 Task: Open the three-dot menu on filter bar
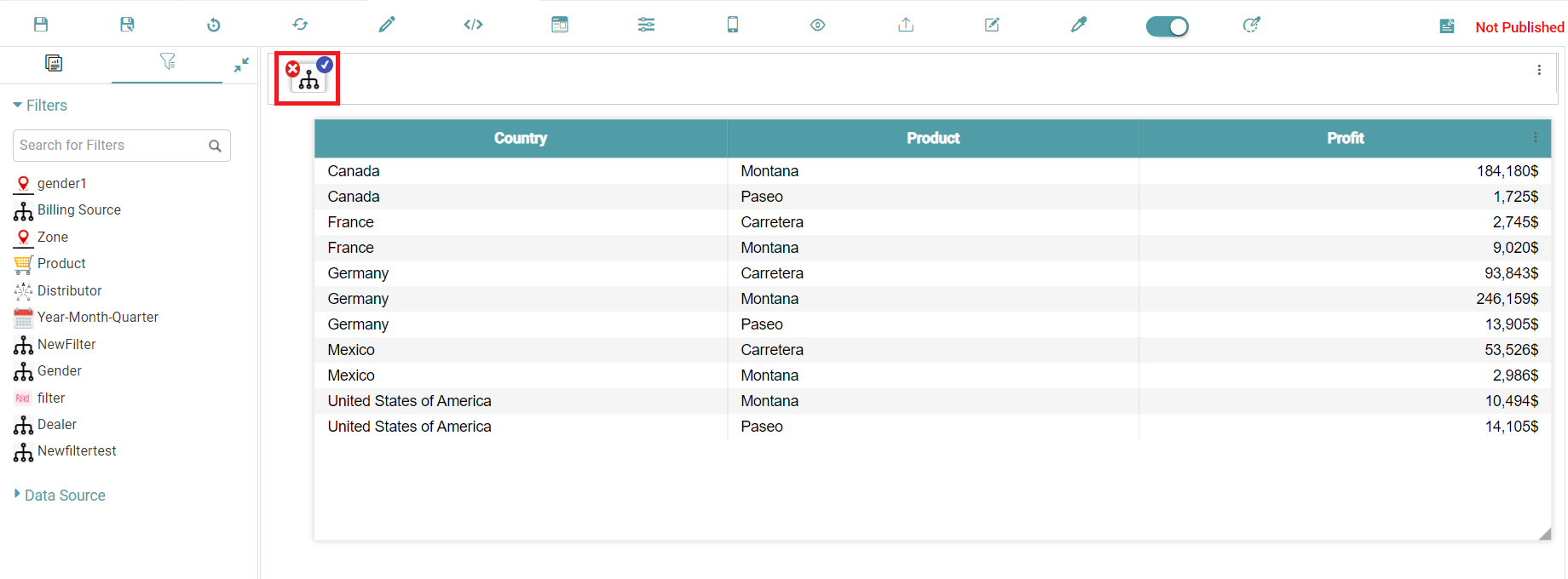coord(1539,70)
